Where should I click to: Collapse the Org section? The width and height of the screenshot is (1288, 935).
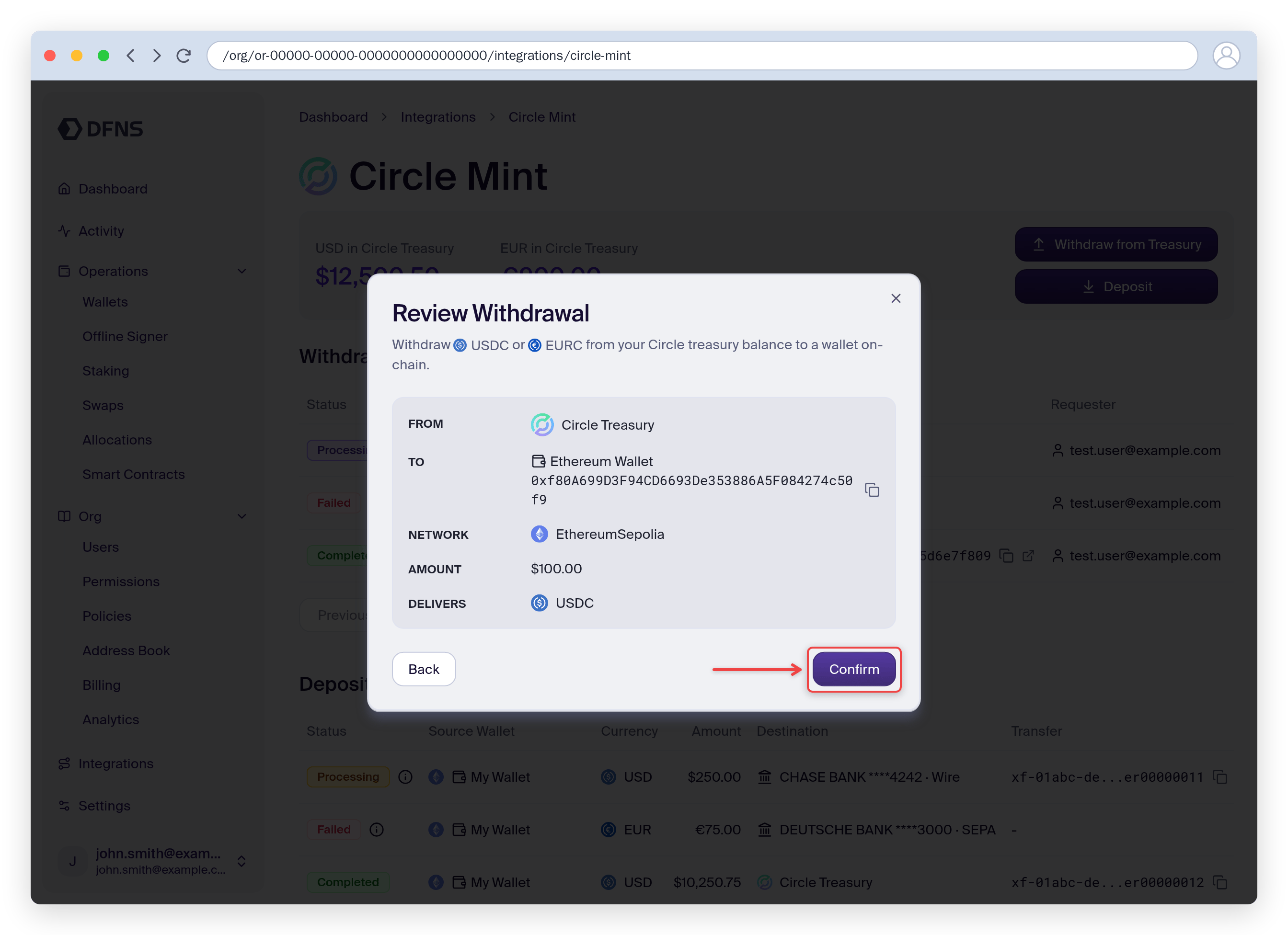(241, 517)
